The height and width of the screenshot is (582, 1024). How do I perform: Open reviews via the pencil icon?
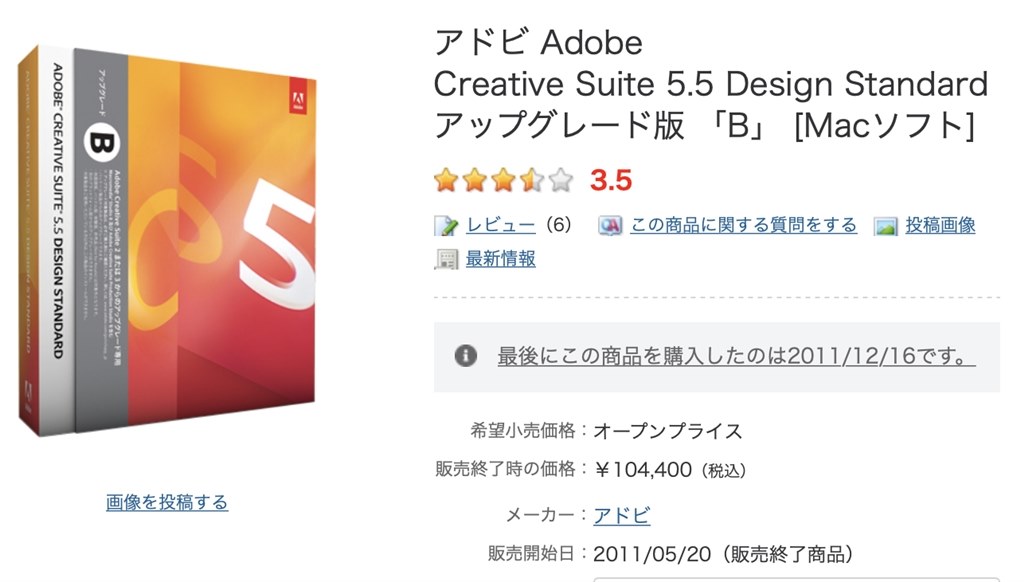click(x=443, y=224)
